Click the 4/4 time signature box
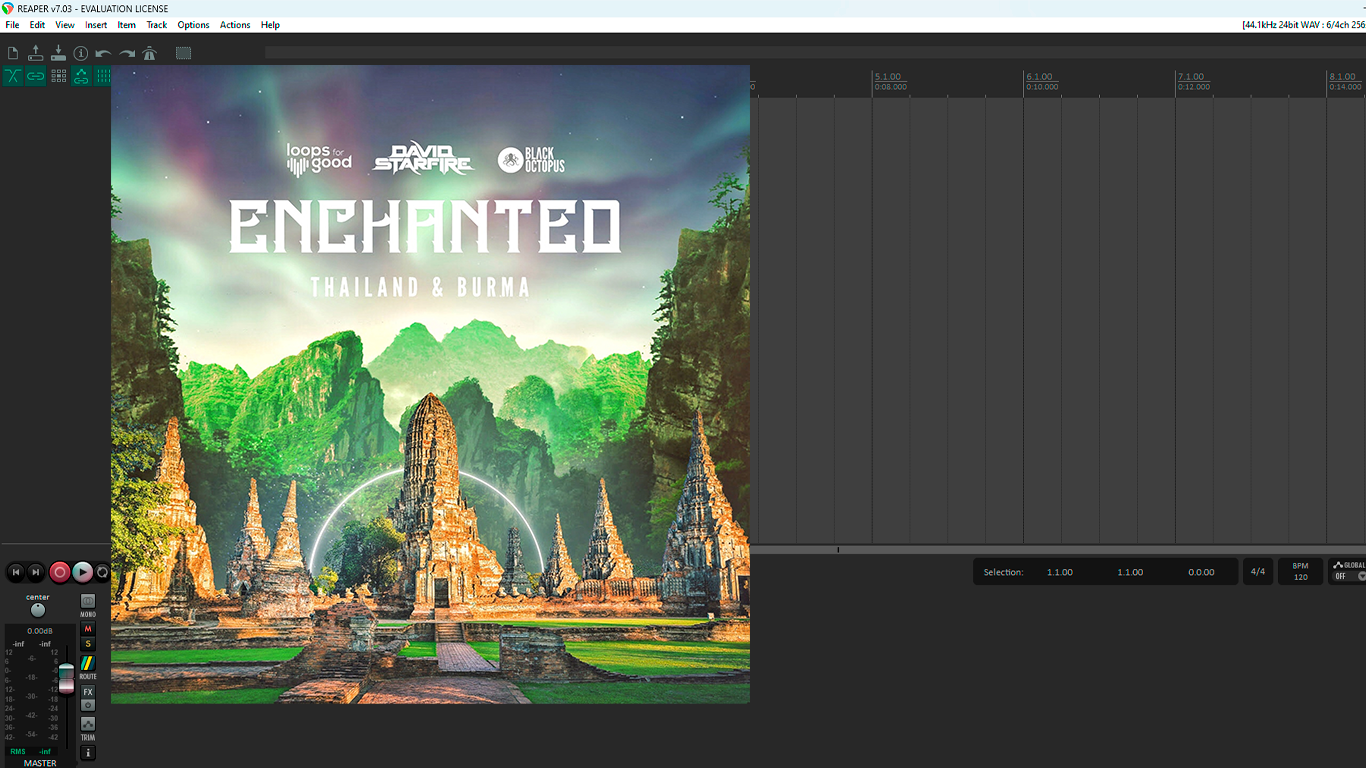 pos(1258,572)
